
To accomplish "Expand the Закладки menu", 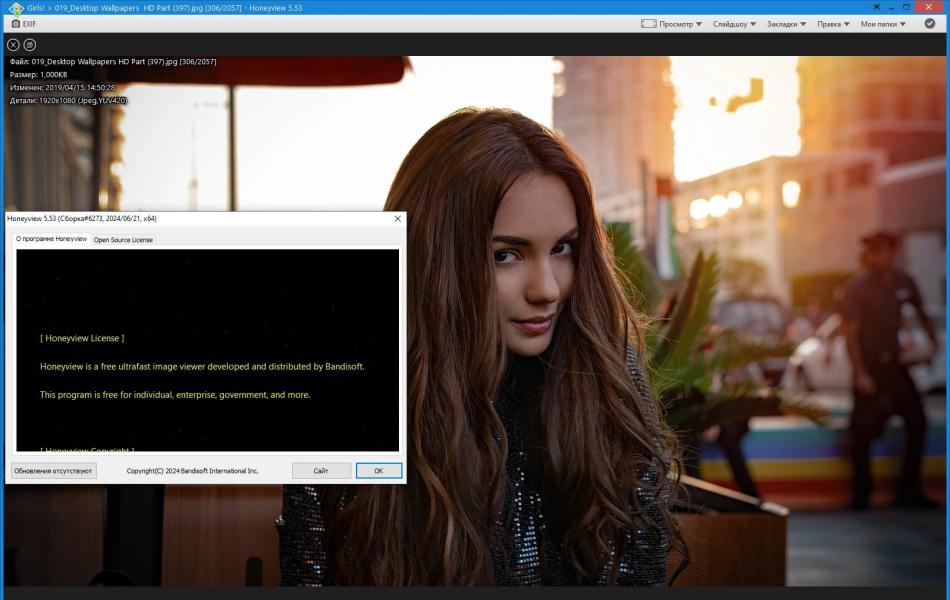I will click(786, 24).
